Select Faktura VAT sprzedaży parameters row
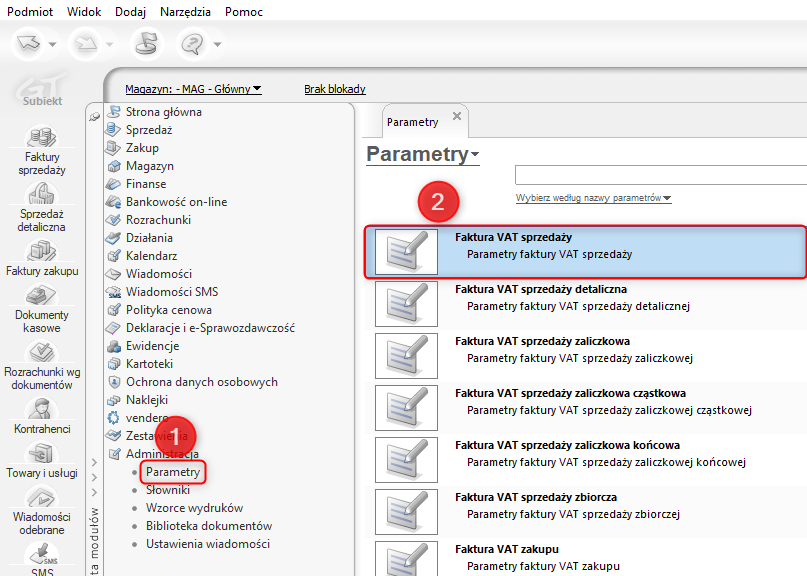The width and height of the screenshot is (807, 576). [x=586, y=252]
